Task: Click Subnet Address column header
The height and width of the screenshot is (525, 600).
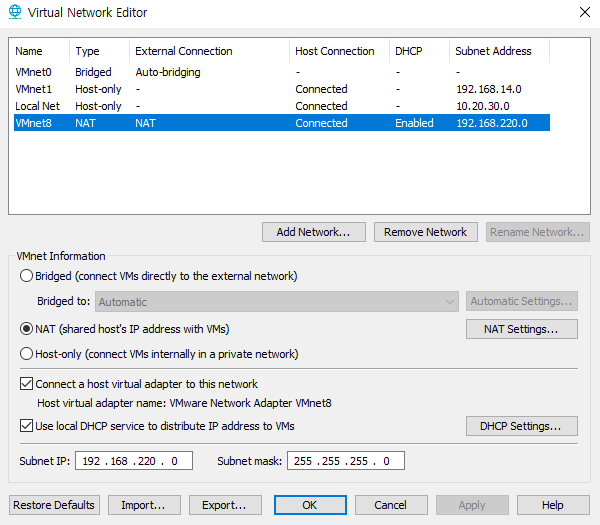Action: point(499,51)
